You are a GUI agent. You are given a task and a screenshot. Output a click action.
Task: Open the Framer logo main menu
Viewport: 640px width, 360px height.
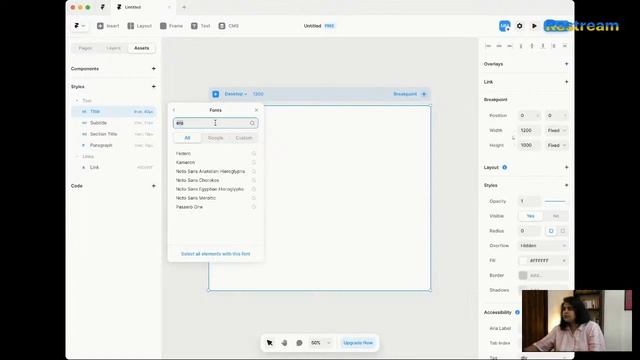point(80,26)
